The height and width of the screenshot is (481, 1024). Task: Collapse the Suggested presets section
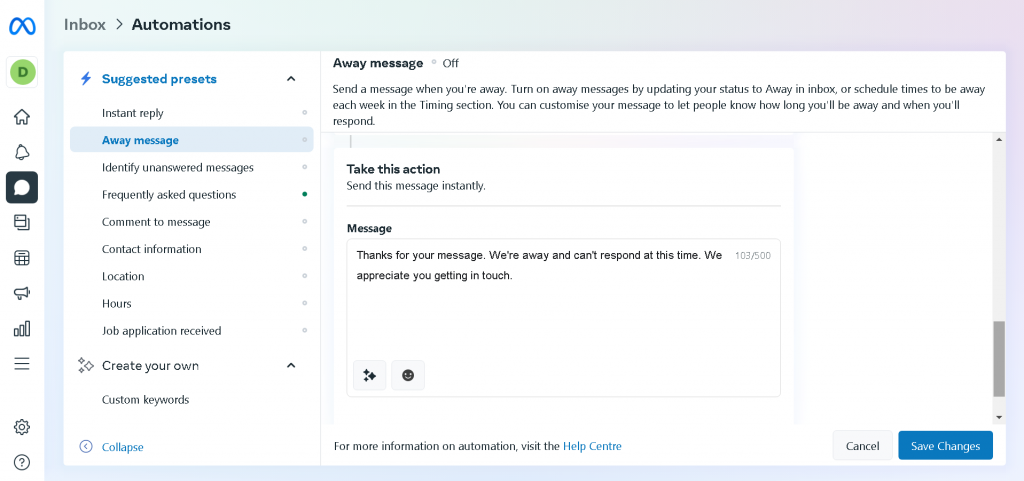coord(291,79)
